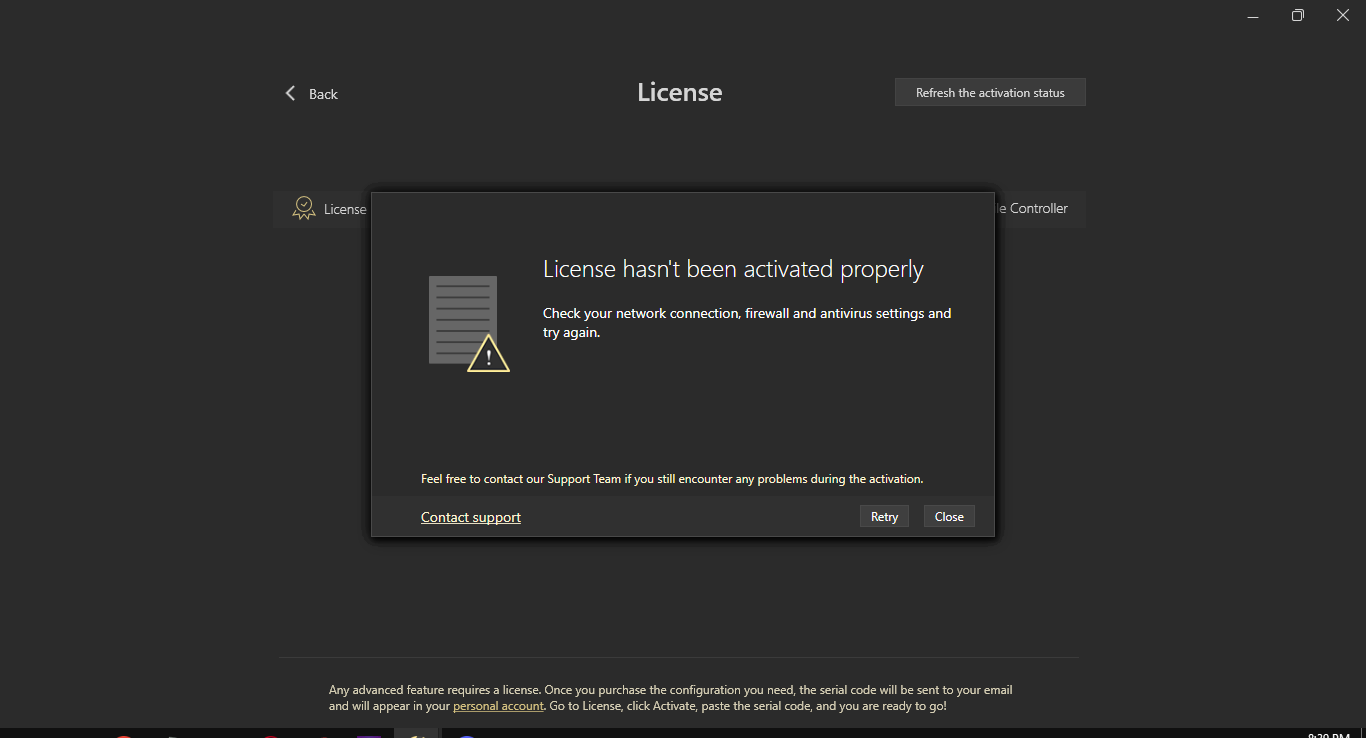Open the Contact support link
This screenshot has height=738, width=1366.
pyautogui.click(x=471, y=517)
